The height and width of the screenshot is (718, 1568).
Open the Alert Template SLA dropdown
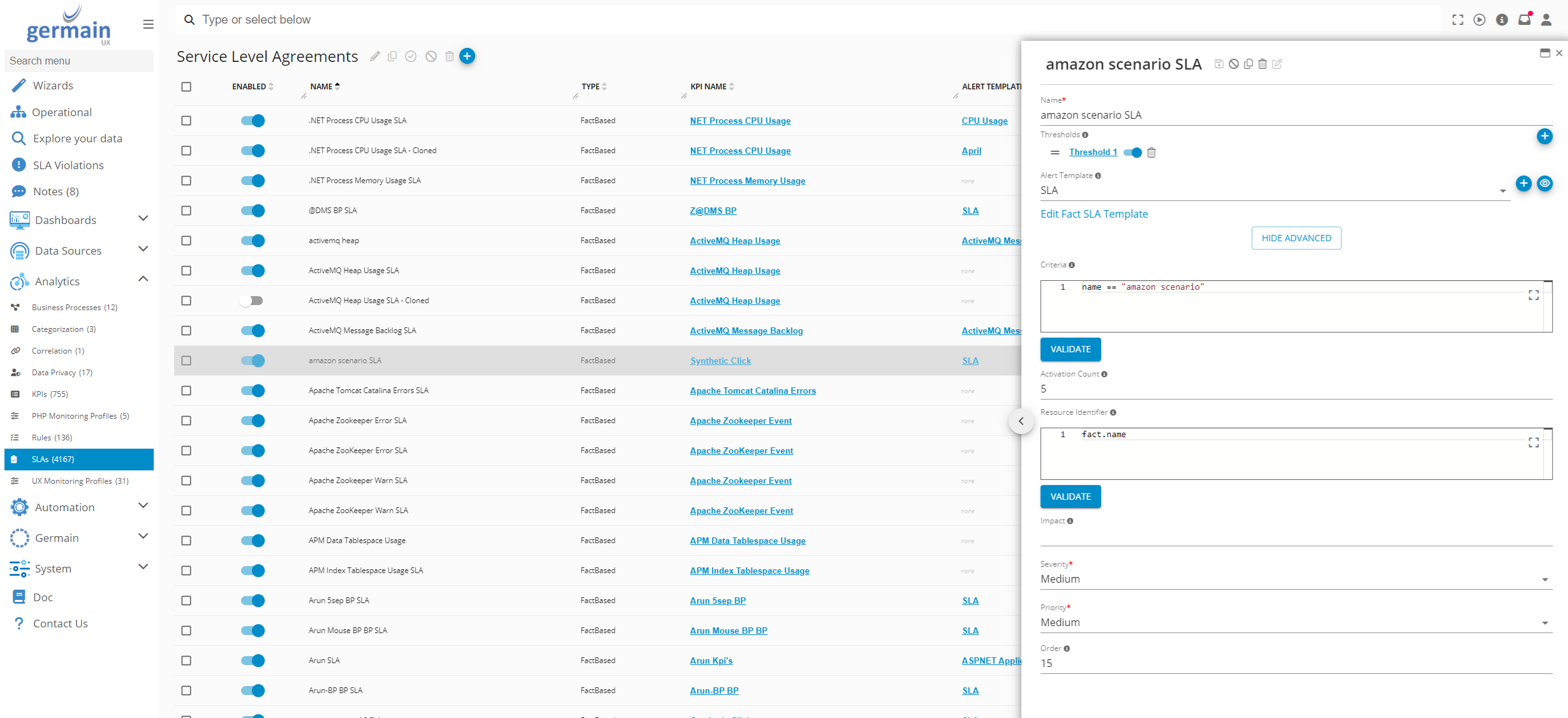coord(1273,191)
